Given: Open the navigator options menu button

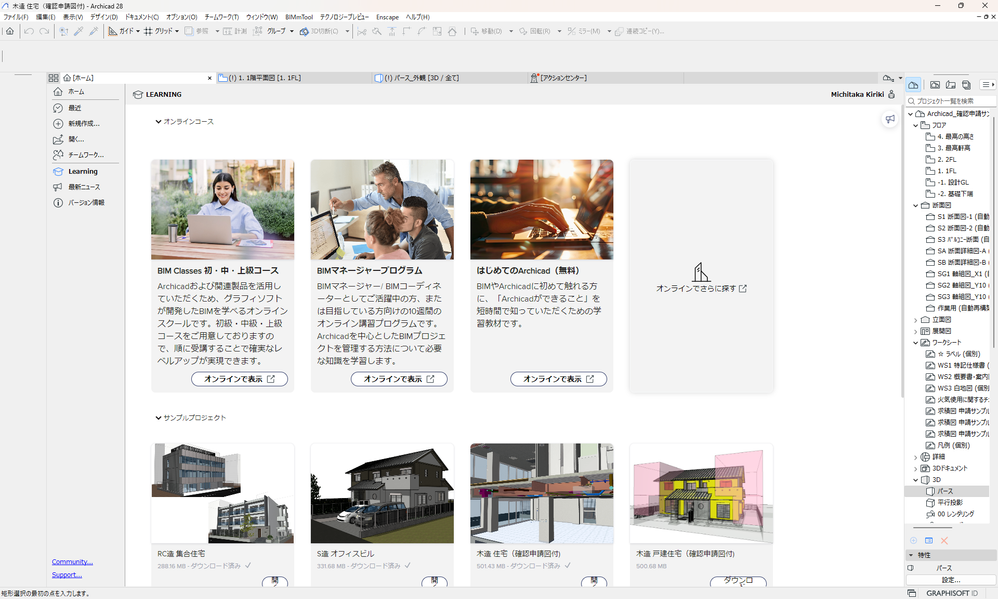Looking at the screenshot, I should 987,85.
